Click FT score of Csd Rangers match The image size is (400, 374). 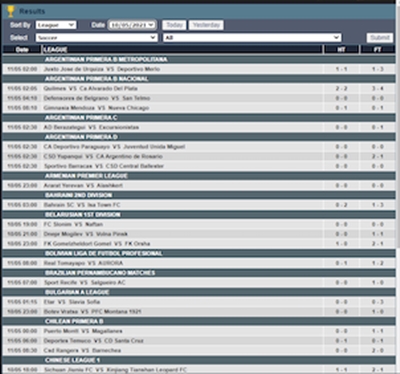(x=378, y=350)
